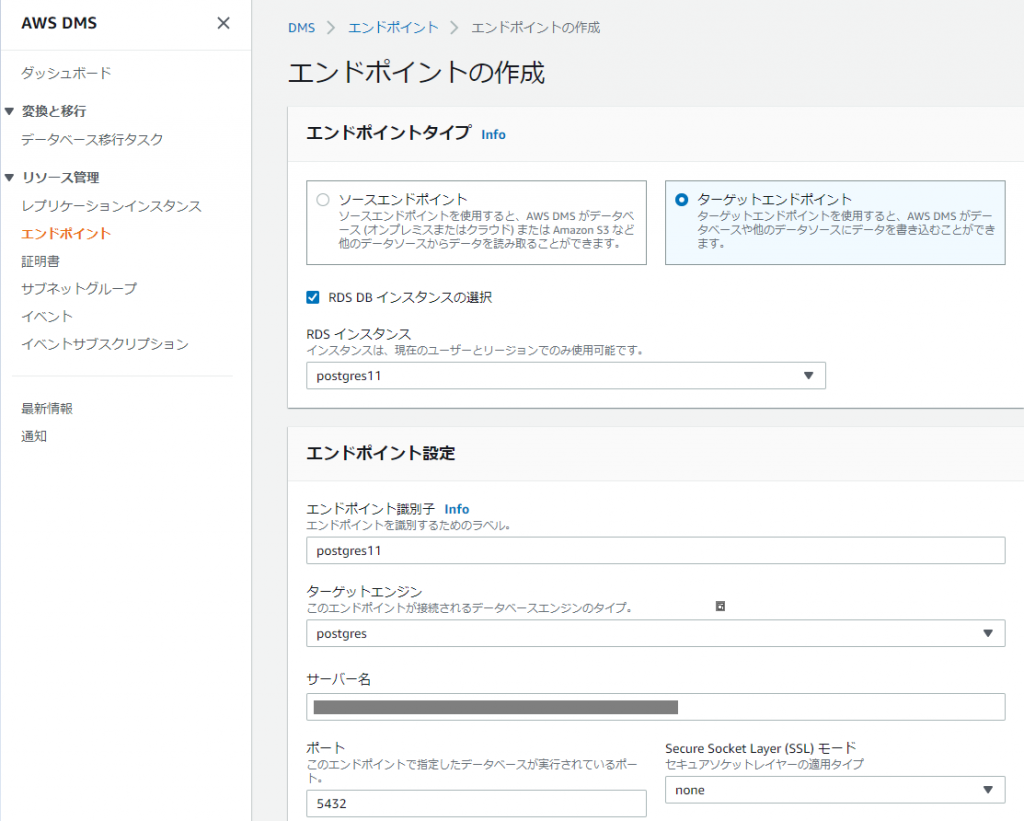1024x821 pixels.
Task: Select the ソースエンドポイント radio option
Action: [x=323, y=200]
